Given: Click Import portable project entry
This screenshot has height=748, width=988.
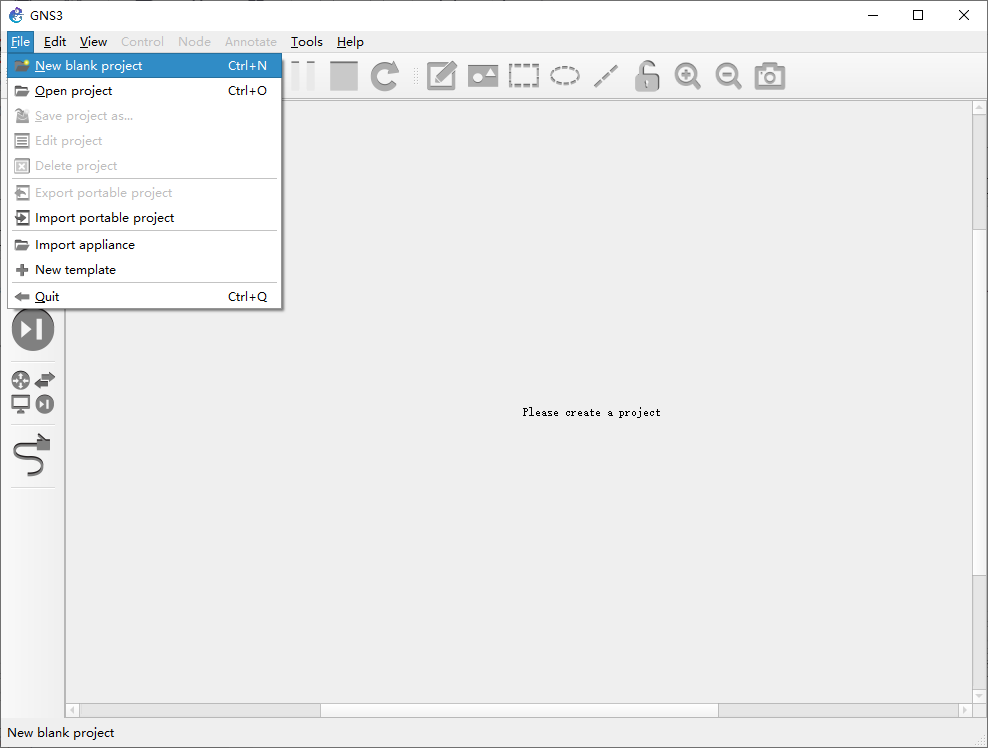Looking at the screenshot, I should 144,218.
